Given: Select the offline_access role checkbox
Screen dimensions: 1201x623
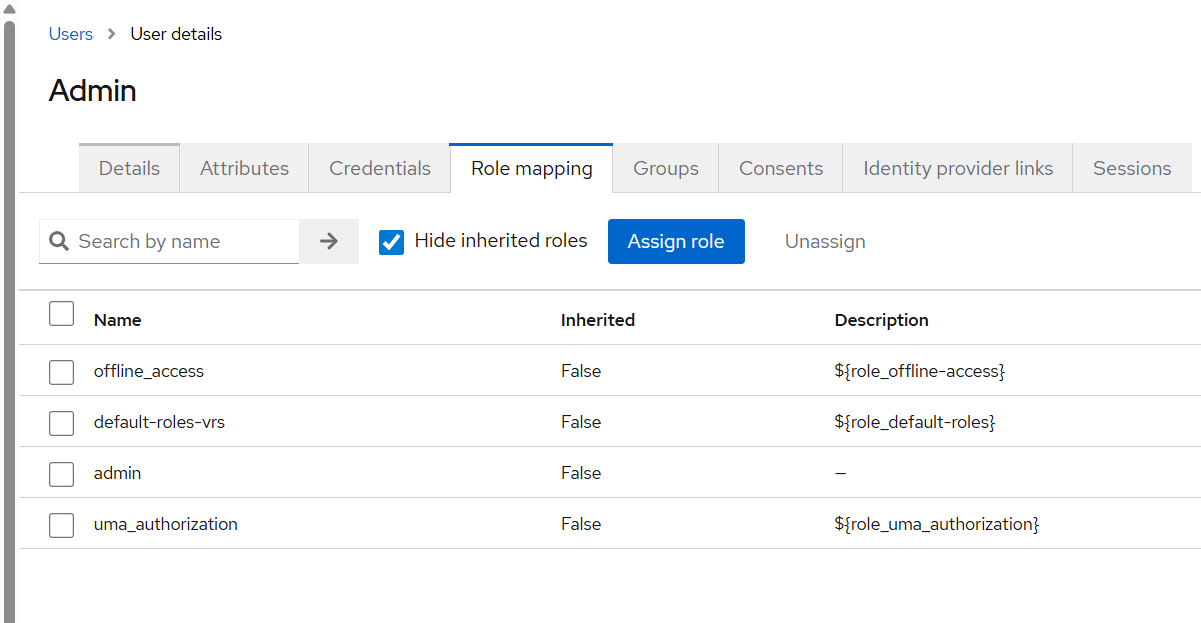Looking at the screenshot, I should coord(62,372).
